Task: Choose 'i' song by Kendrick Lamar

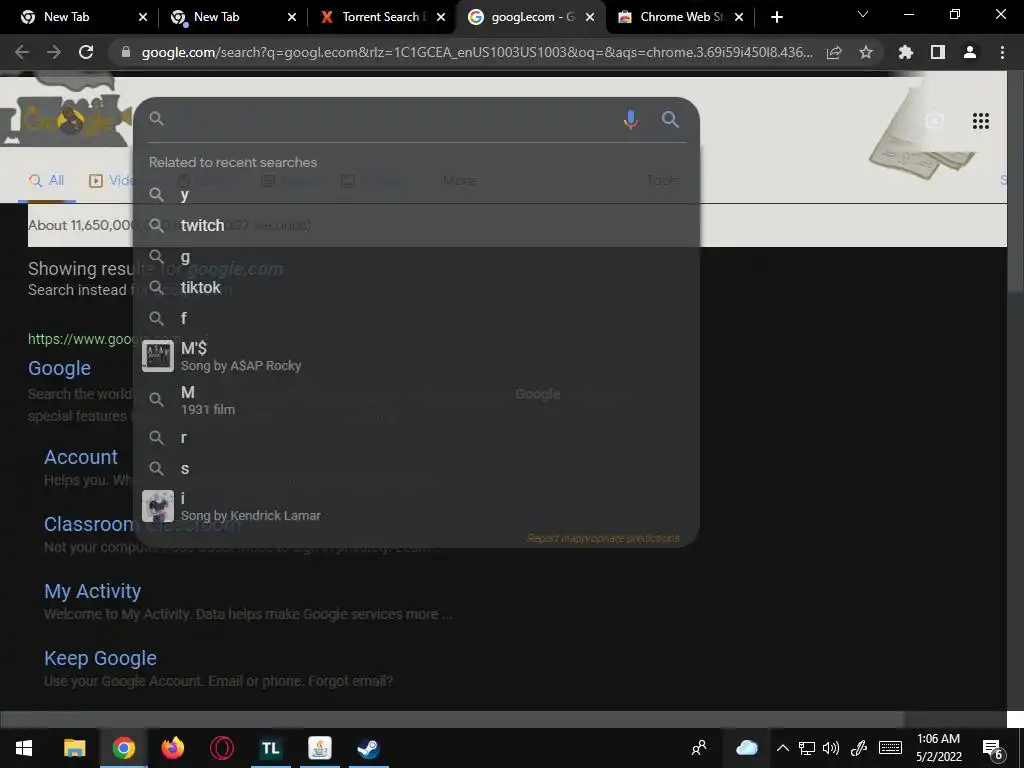Action: [416, 506]
